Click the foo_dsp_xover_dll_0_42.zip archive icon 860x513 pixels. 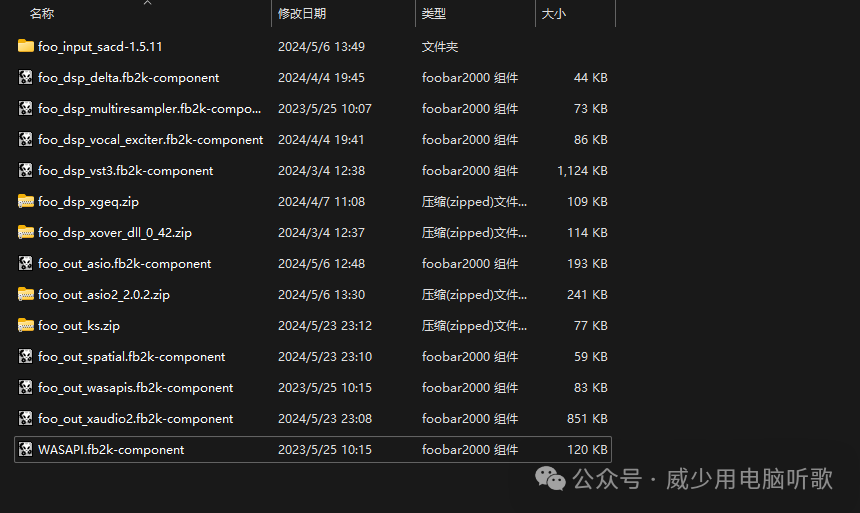tap(26, 232)
